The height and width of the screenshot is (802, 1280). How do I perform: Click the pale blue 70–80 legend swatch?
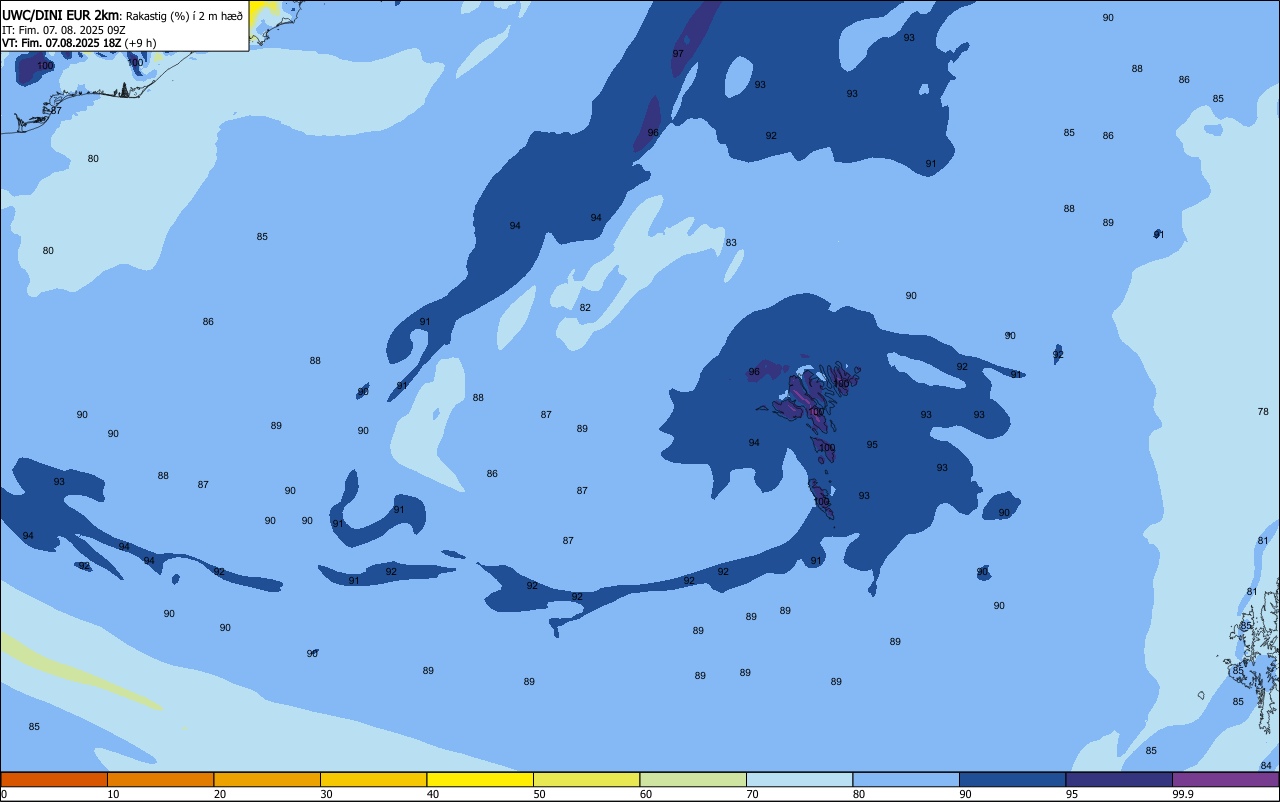(799, 779)
